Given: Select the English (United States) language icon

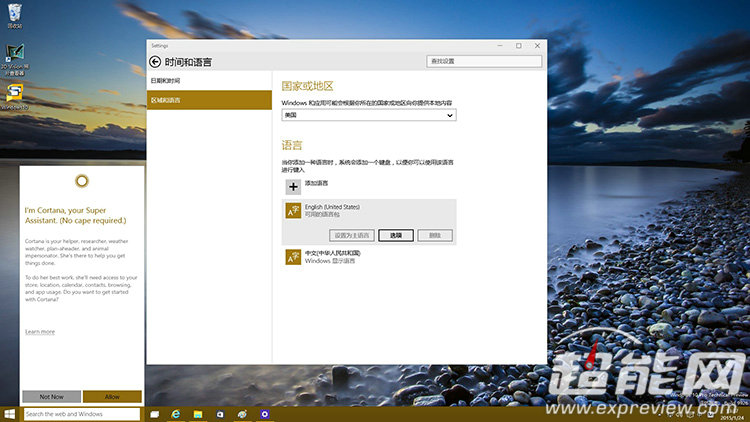Looking at the screenshot, I should 293,210.
